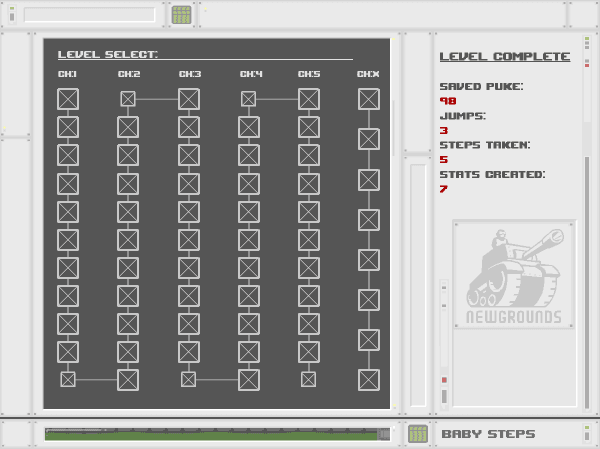Select the first large level box under CH:2
Viewport: 600px width, 449px height.
click(128, 127)
